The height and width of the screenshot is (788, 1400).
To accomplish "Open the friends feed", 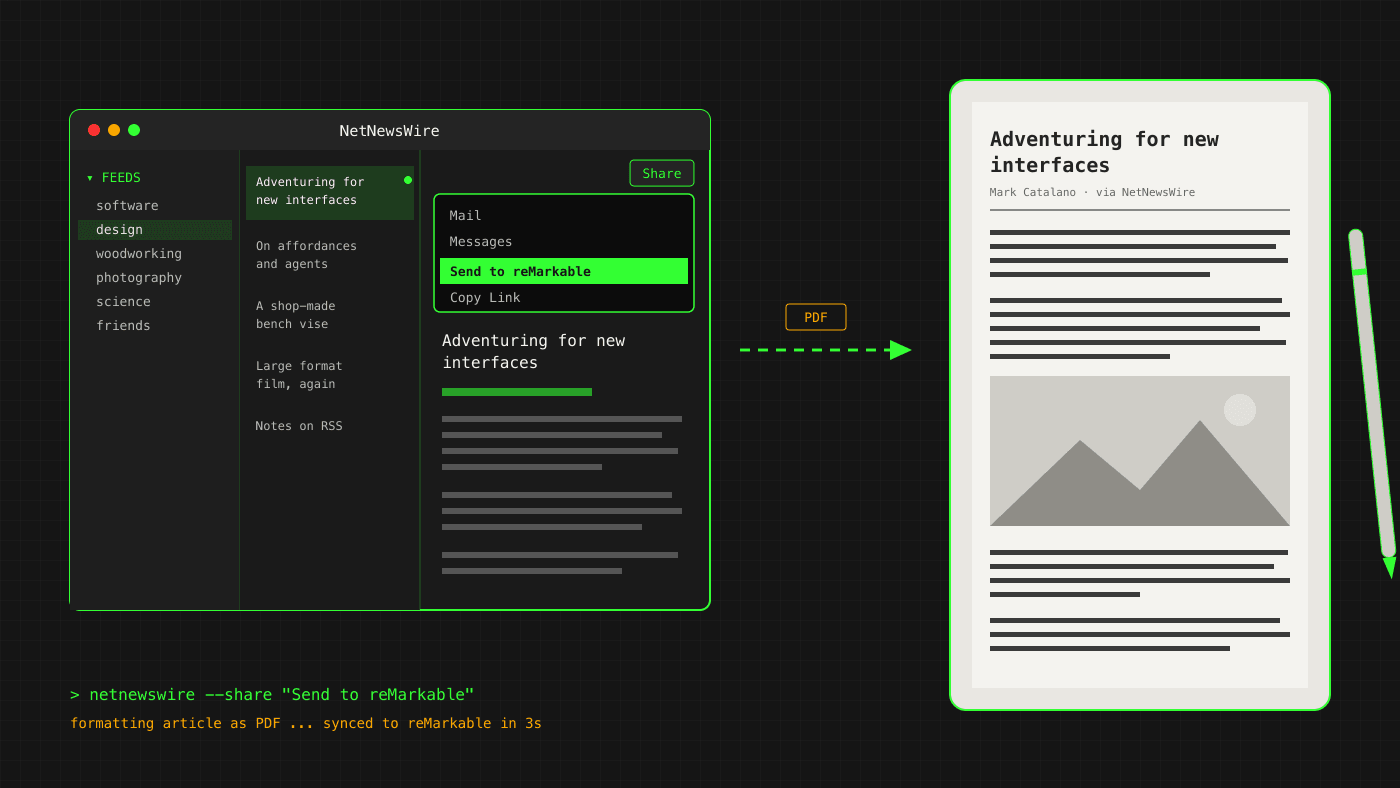I will click(155, 325).
